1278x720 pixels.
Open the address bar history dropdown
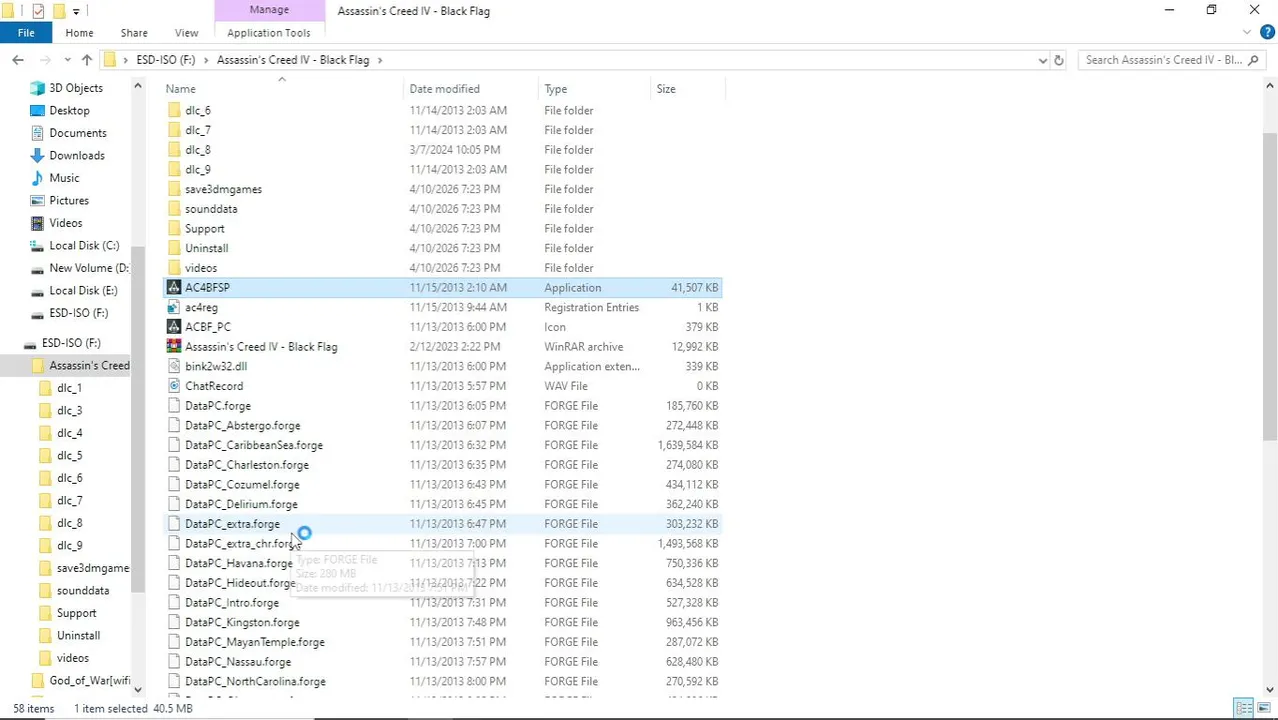pos(1043,60)
